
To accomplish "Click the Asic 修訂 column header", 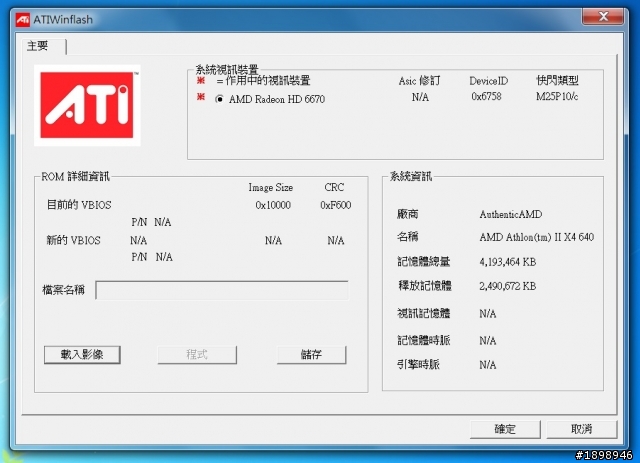I will click(x=420, y=81).
